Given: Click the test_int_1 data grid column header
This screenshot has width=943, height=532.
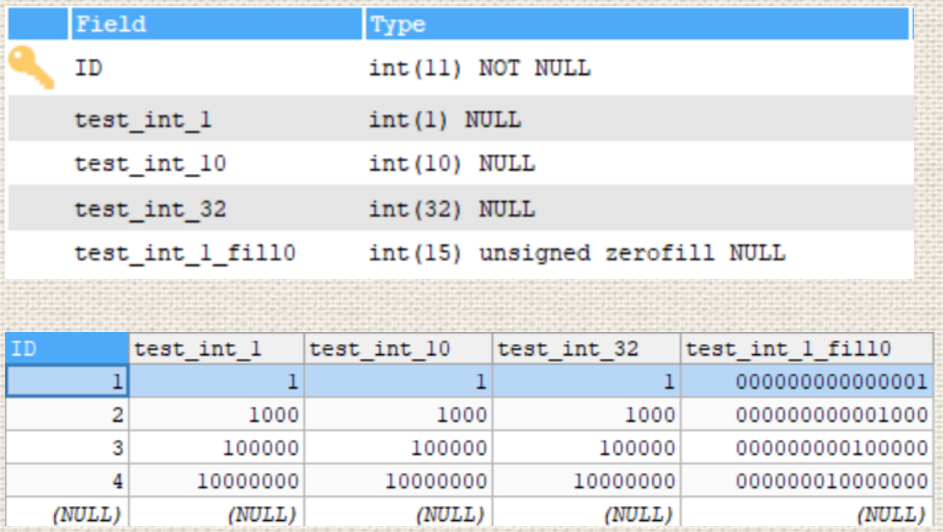Looking at the screenshot, I should pyautogui.click(x=217, y=349).
